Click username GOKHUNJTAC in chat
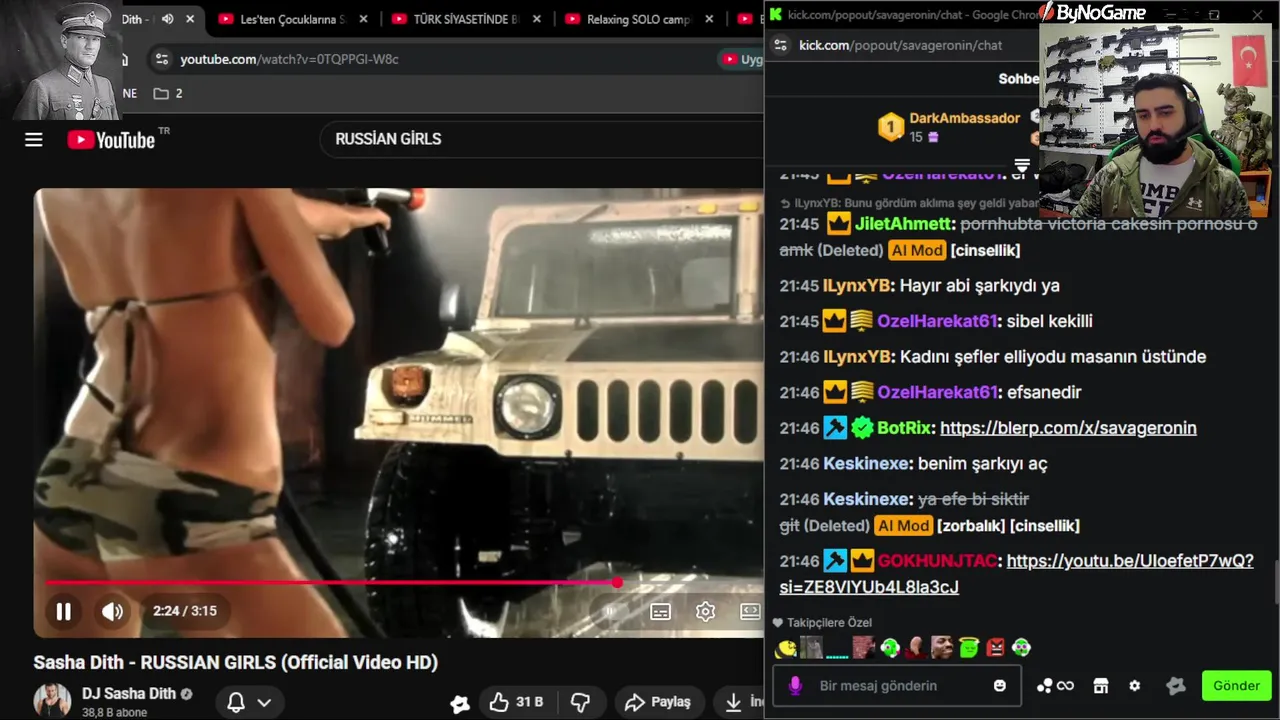 coord(937,561)
